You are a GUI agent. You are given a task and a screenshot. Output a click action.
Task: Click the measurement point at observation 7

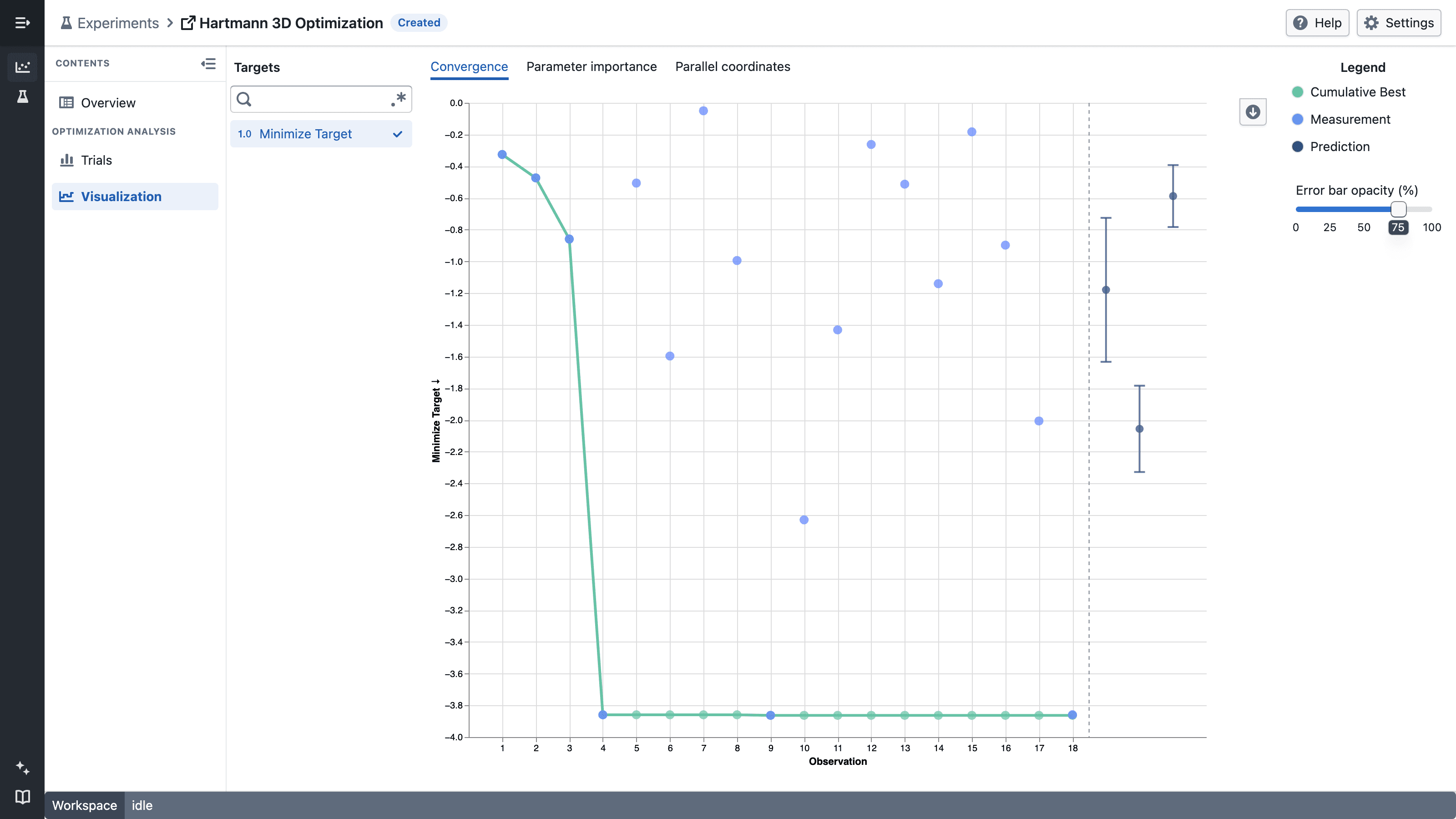pyautogui.click(x=703, y=111)
